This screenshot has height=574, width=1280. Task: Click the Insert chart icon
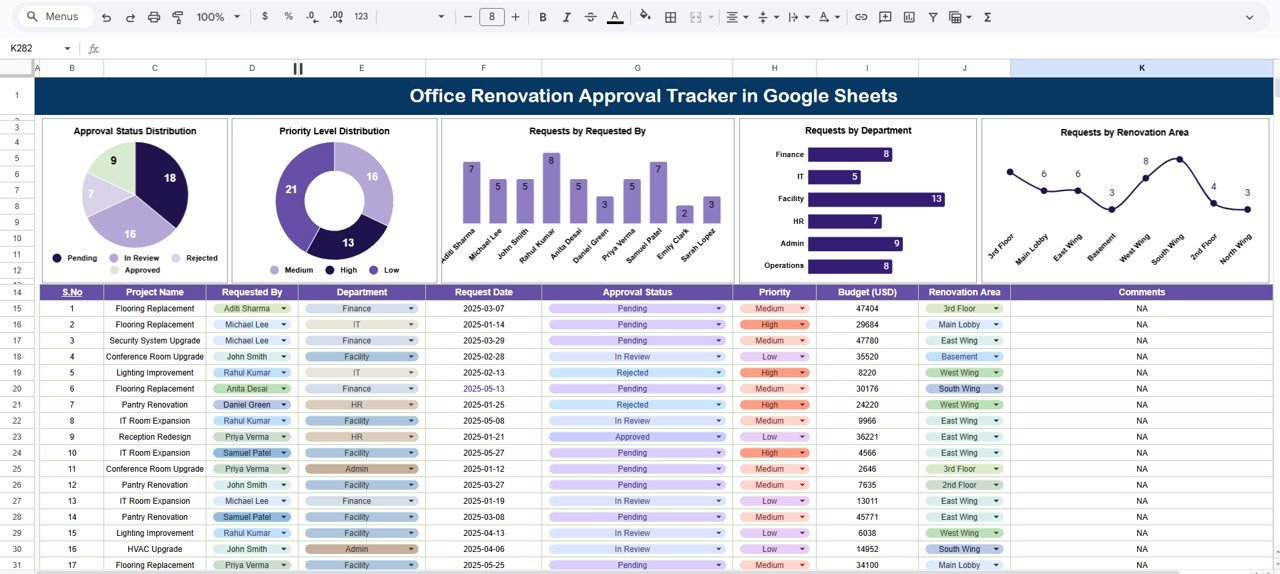[909, 17]
